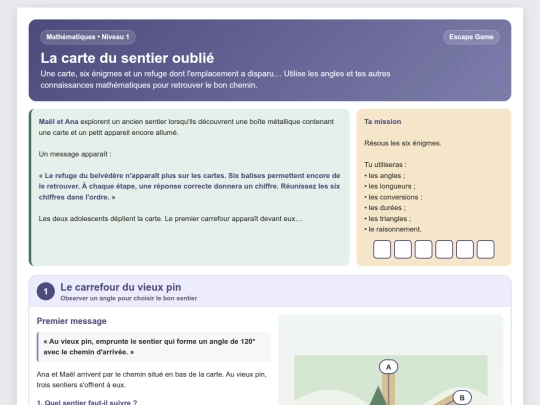Screen dimensions: 540x405
Task: Click the '• les angles ;' list item
Action: (x=385, y=176)
